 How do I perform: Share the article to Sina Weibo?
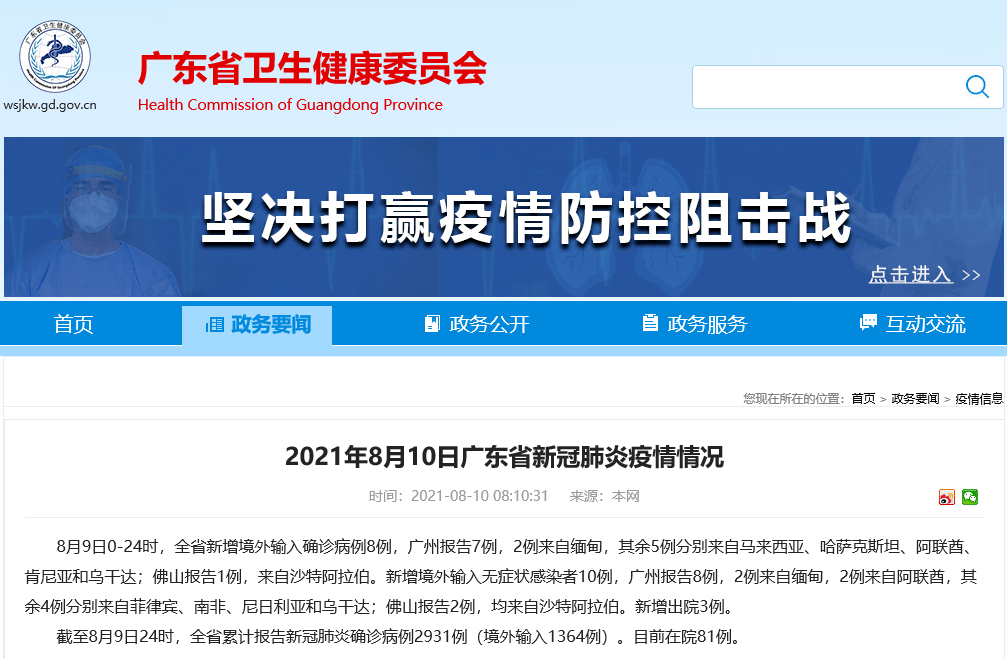pos(947,497)
